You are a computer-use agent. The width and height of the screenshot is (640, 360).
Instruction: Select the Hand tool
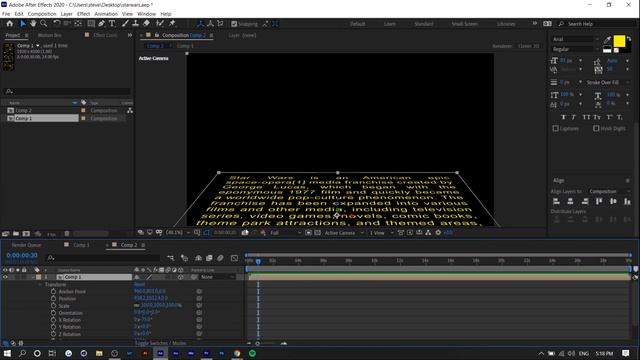click(33, 24)
